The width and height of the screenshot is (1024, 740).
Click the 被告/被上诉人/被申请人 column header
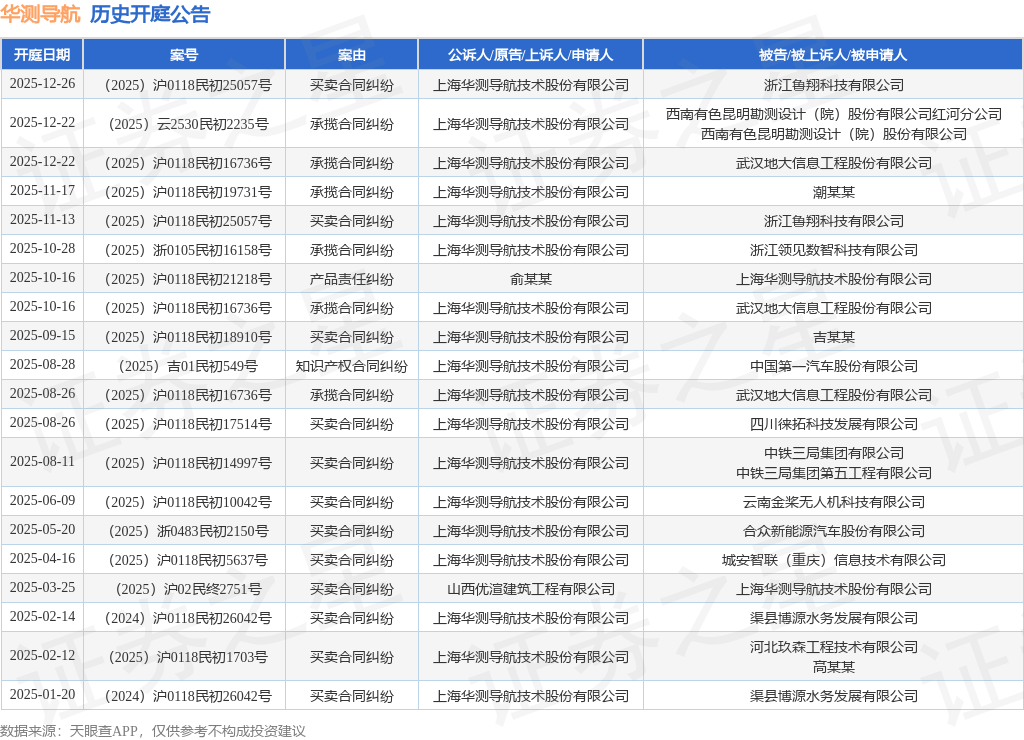click(x=833, y=55)
